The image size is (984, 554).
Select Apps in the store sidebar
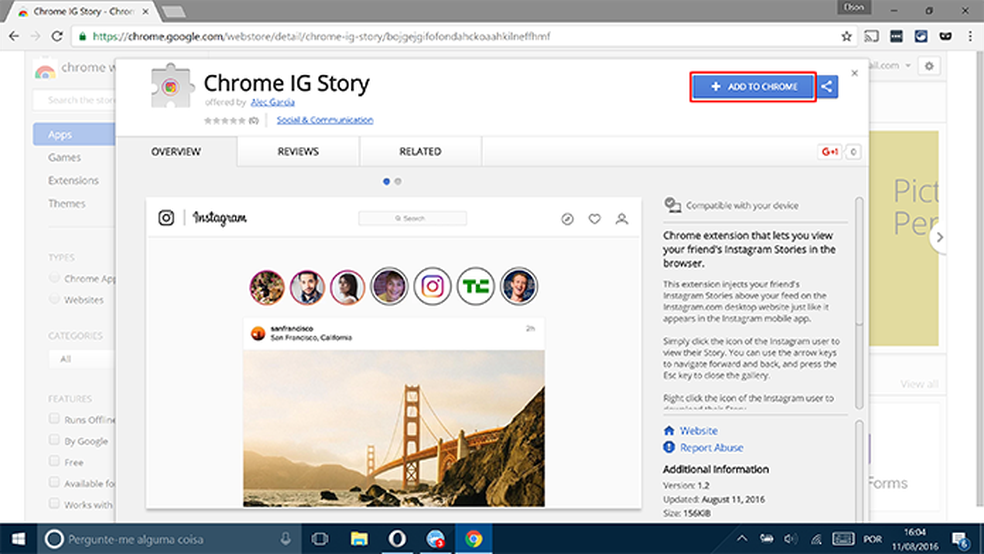point(74,134)
